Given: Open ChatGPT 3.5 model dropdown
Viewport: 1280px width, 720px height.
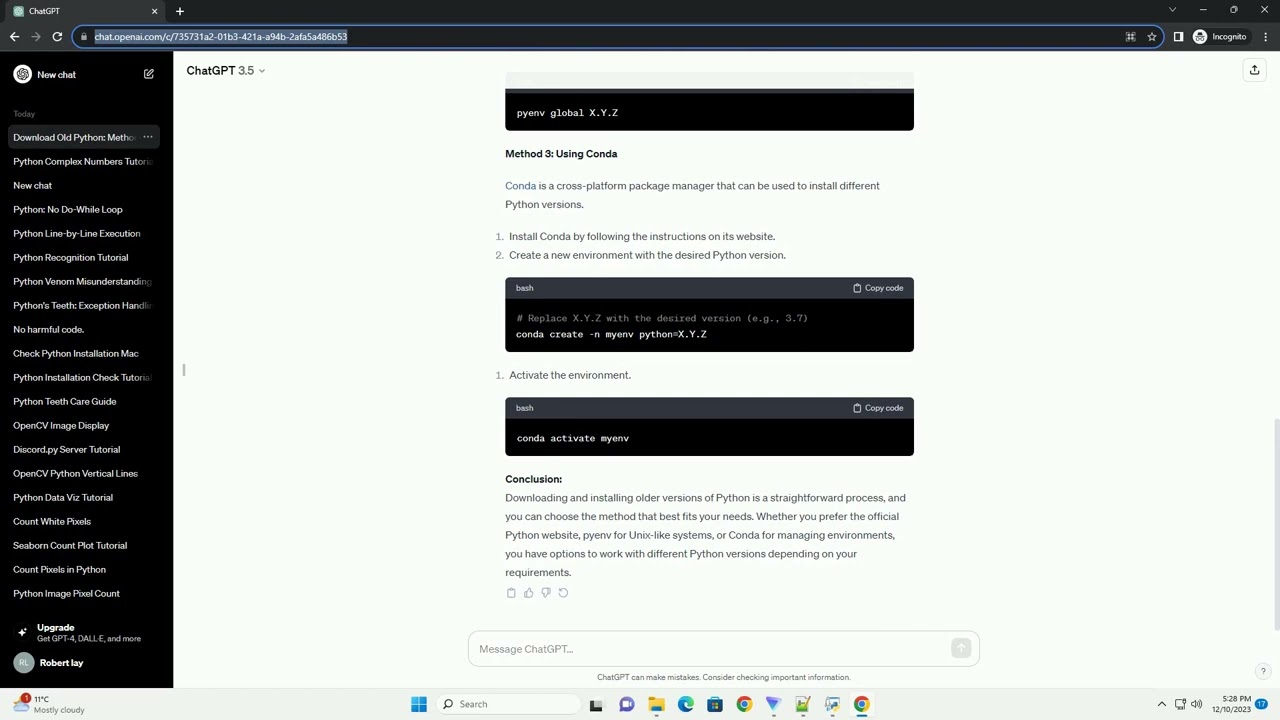Looking at the screenshot, I should (x=226, y=70).
